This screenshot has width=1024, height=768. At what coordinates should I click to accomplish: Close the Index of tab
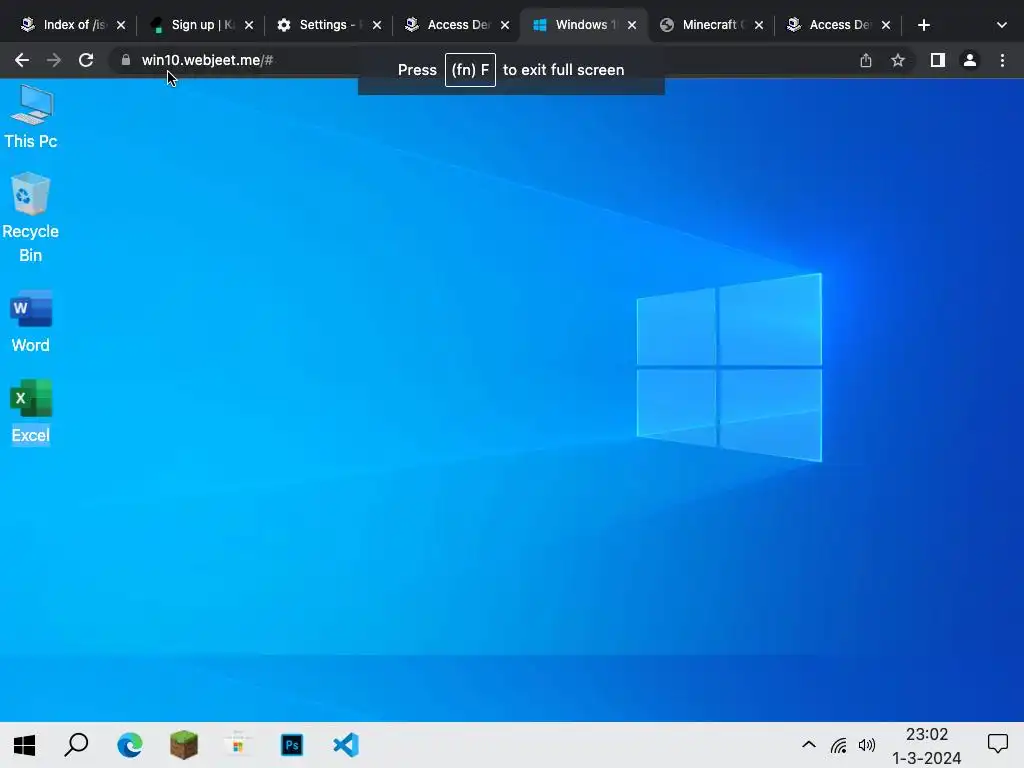(x=121, y=25)
